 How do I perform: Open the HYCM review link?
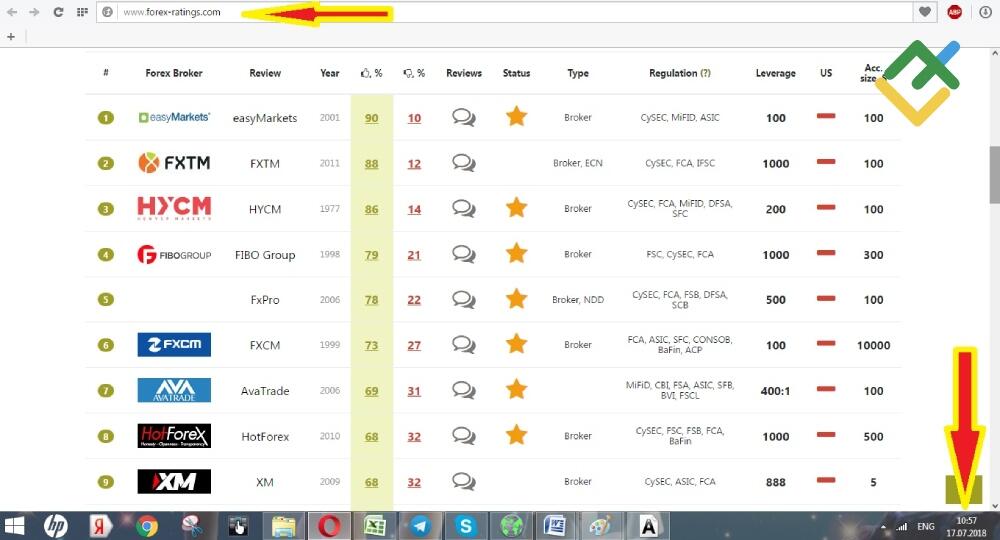point(265,209)
